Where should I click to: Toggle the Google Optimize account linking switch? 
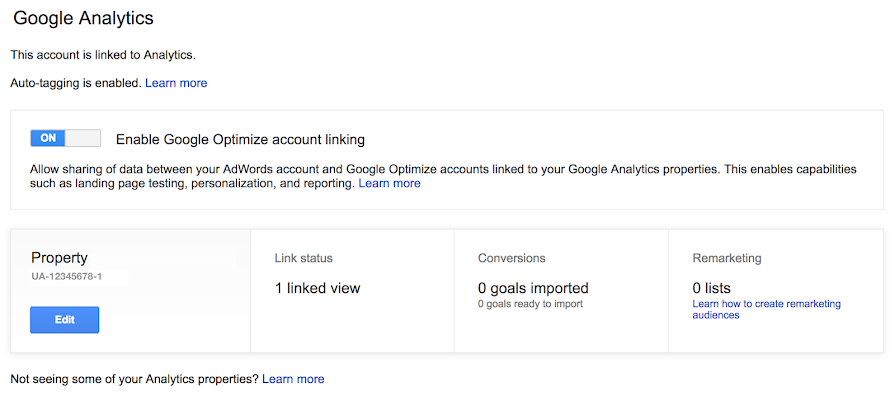tap(65, 138)
